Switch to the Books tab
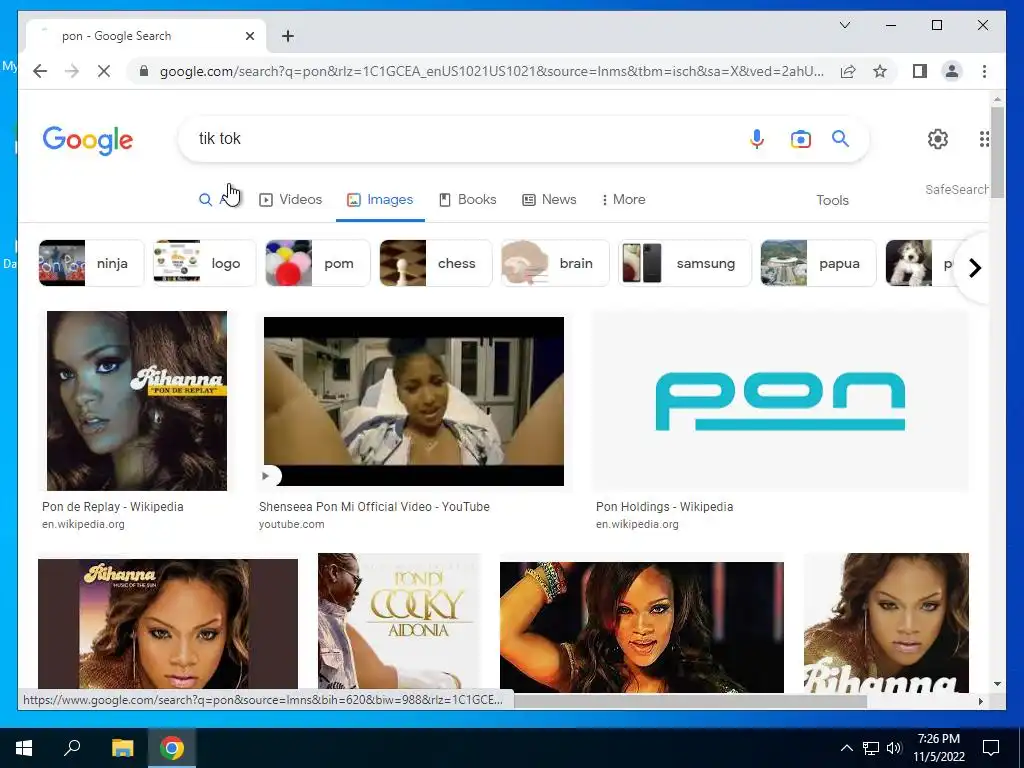Image resolution: width=1024 pixels, height=768 pixels. [x=468, y=200]
